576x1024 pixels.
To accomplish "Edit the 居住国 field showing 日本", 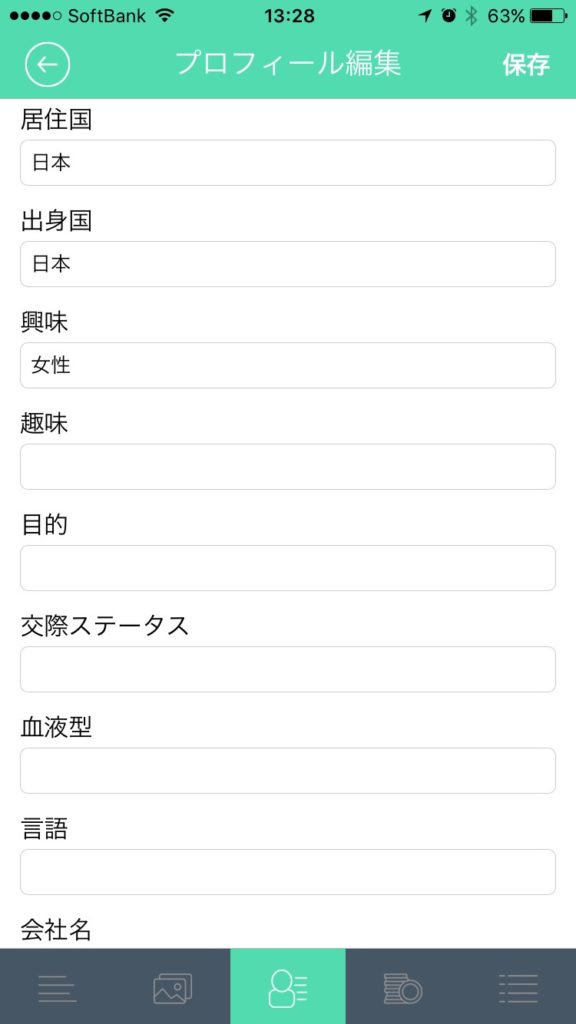I will (288, 163).
